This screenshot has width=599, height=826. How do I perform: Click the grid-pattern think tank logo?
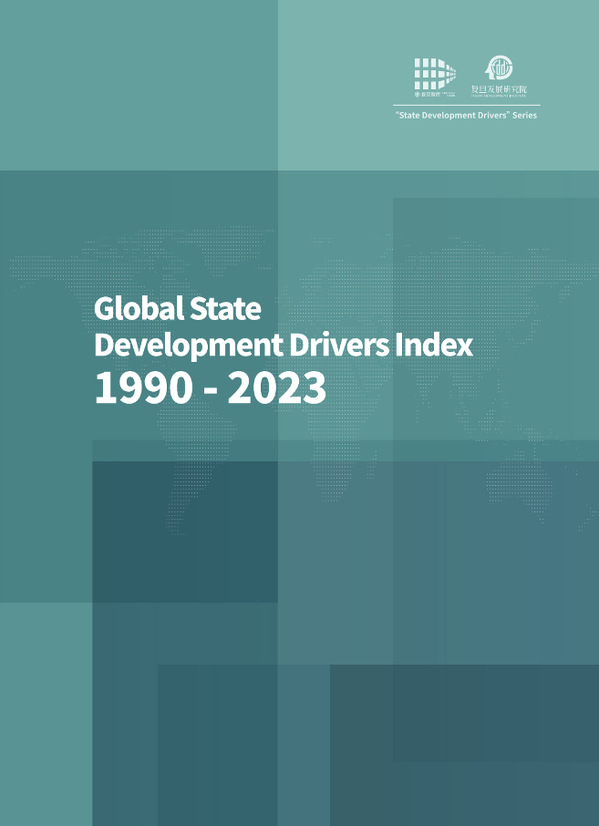coord(435,74)
